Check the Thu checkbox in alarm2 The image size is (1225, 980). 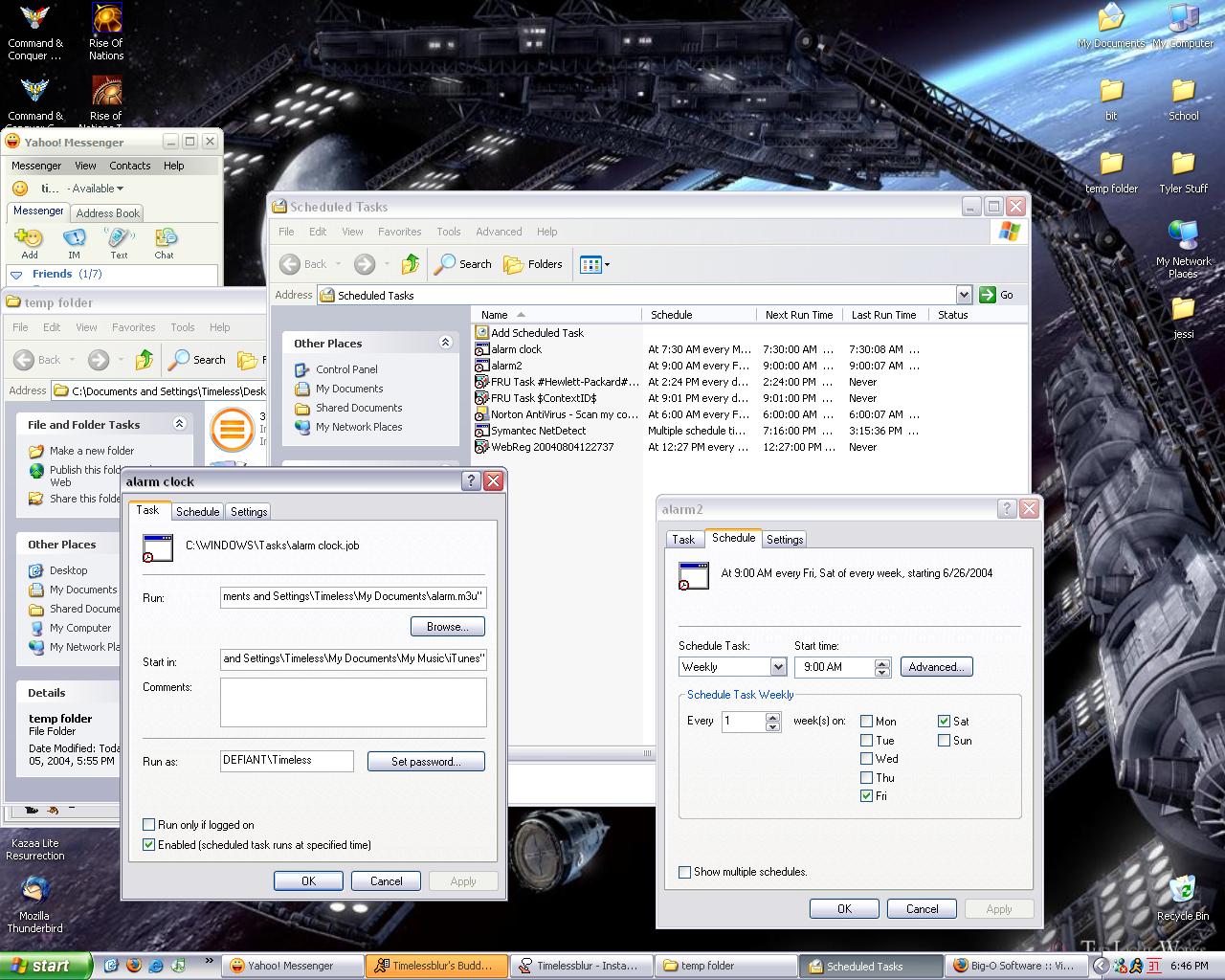866,778
